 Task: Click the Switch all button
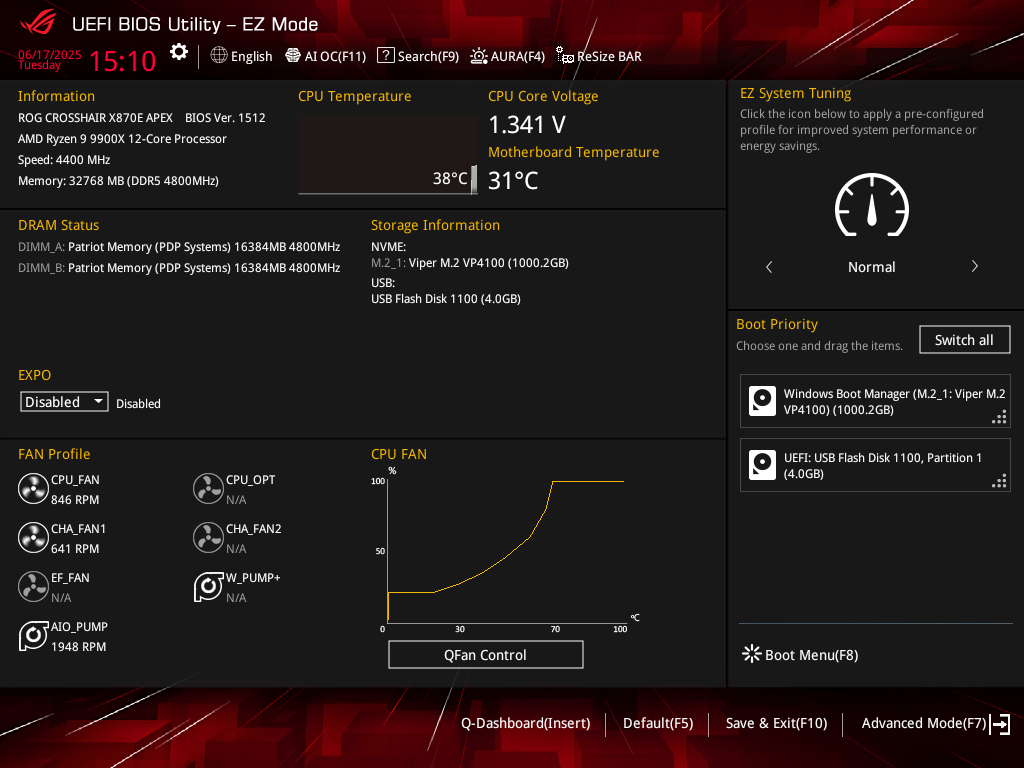[964, 340]
